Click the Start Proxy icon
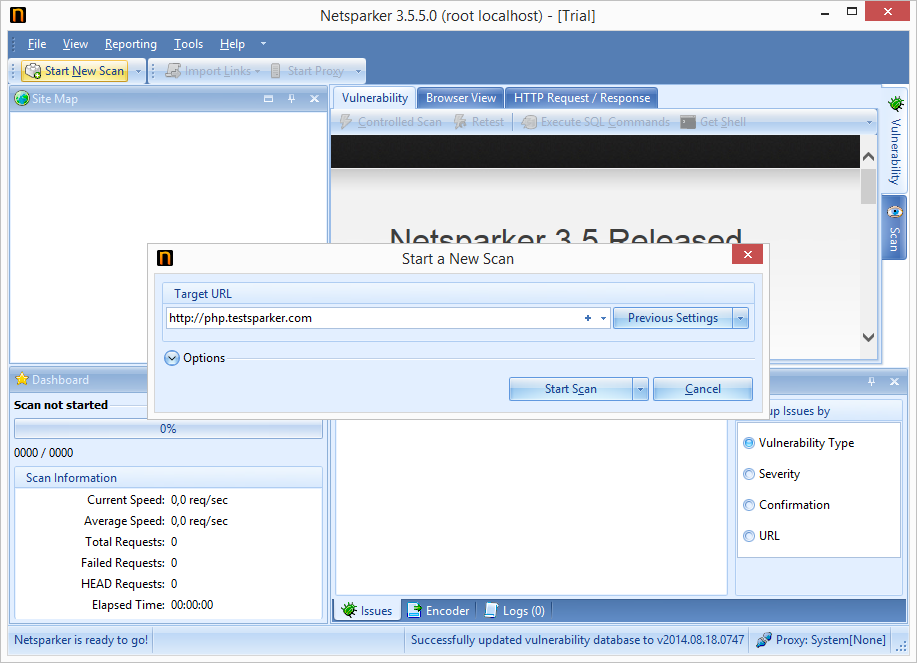 tap(275, 71)
